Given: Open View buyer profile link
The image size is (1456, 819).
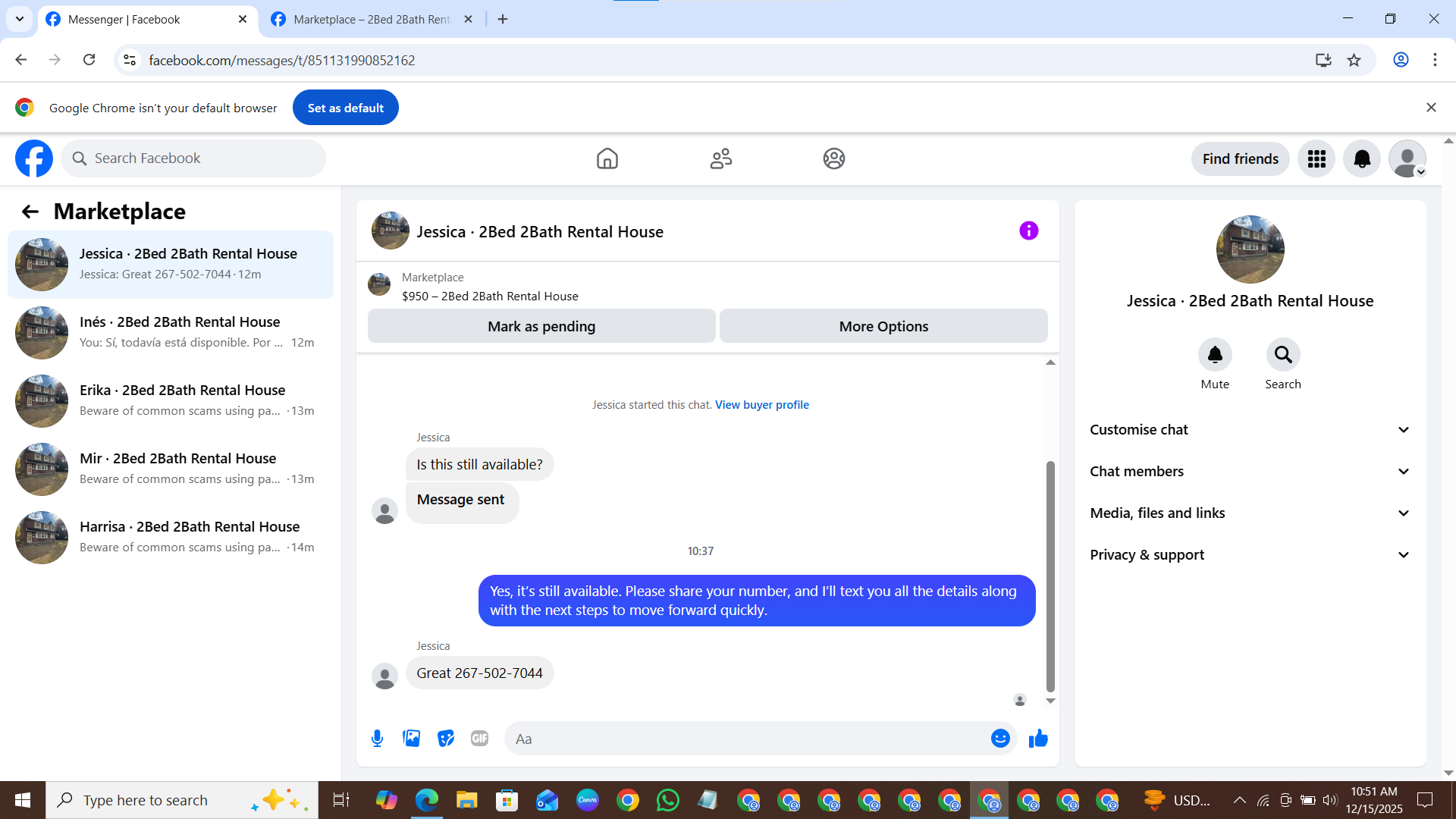Looking at the screenshot, I should click(x=762, y=405).
